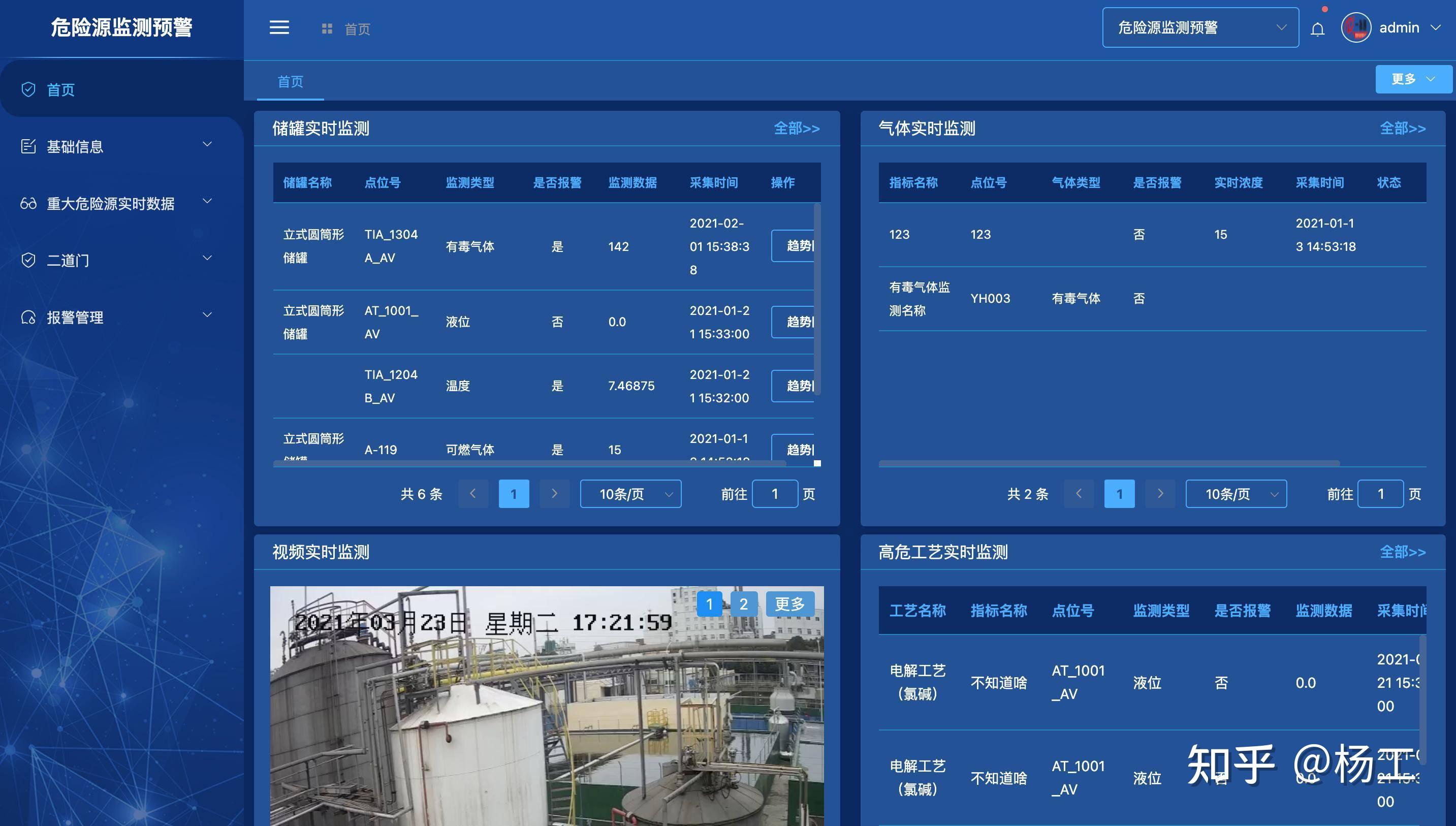Click the 工艺名称 column header
1456x826 pixels.
[x=917, y=611]
